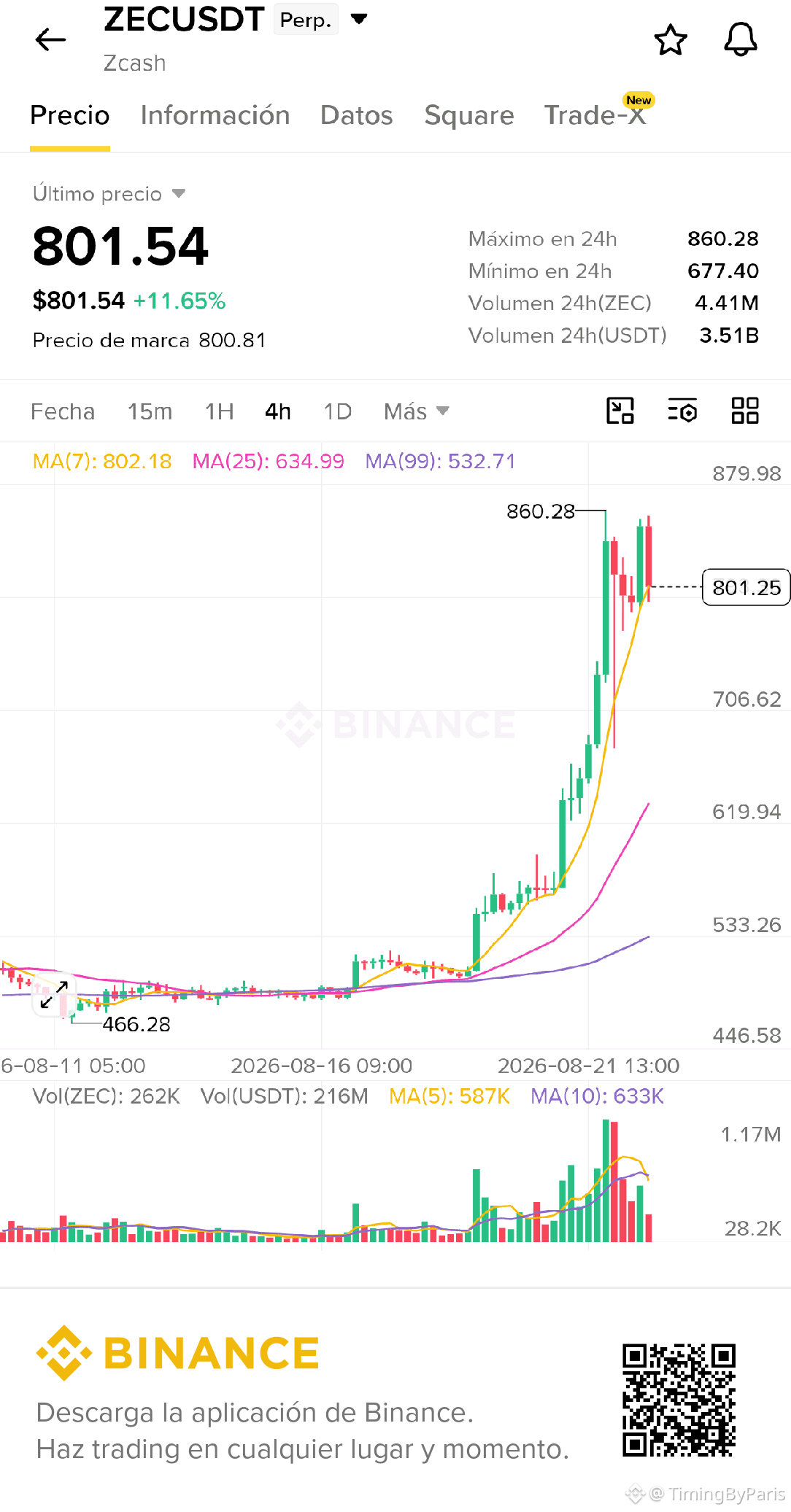791x1512 pixels.
Task: Select 1D chart interval
Action: pos(338,411)
